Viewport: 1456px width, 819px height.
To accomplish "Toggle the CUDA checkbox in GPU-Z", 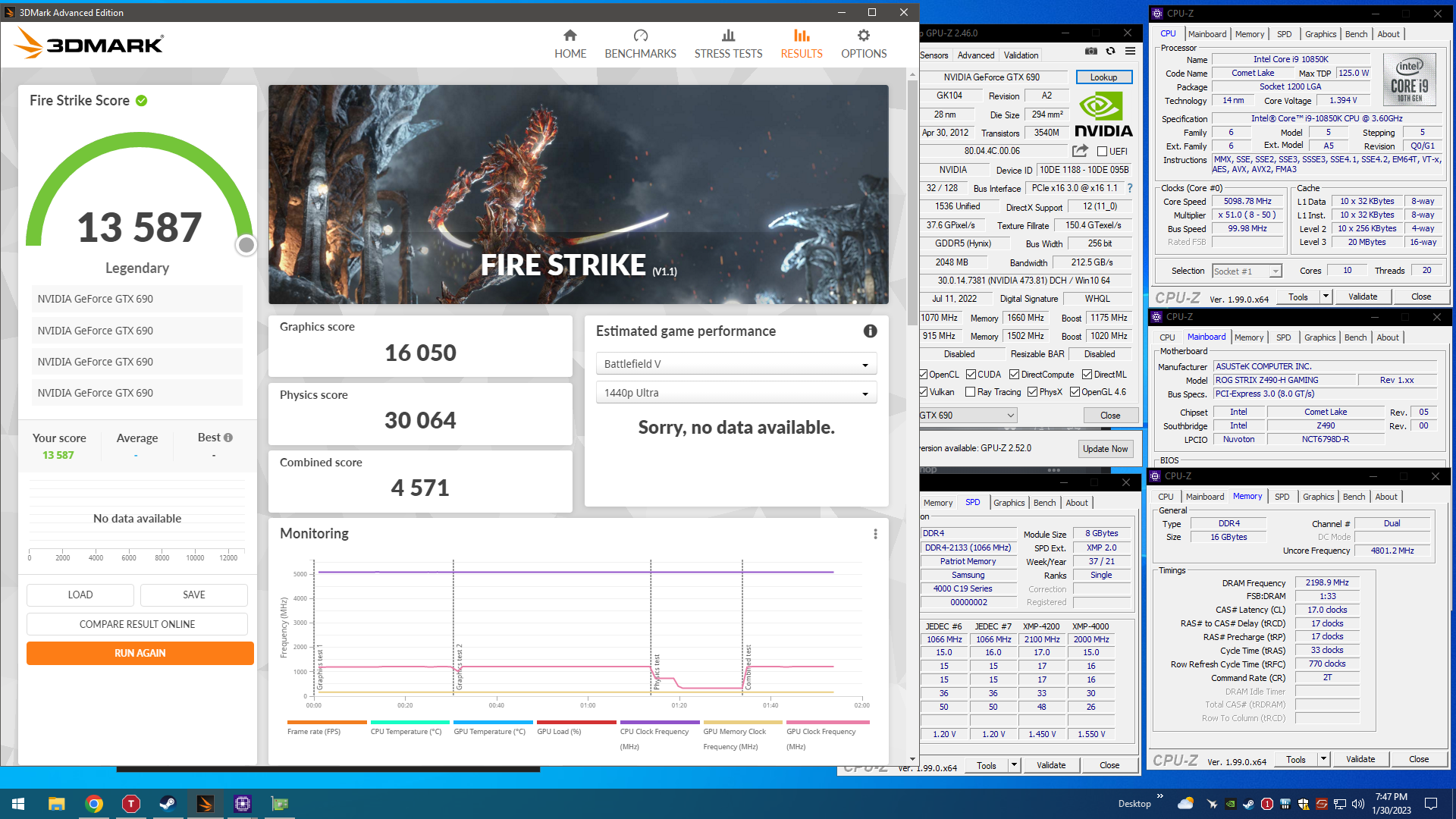I will point(970,375).
